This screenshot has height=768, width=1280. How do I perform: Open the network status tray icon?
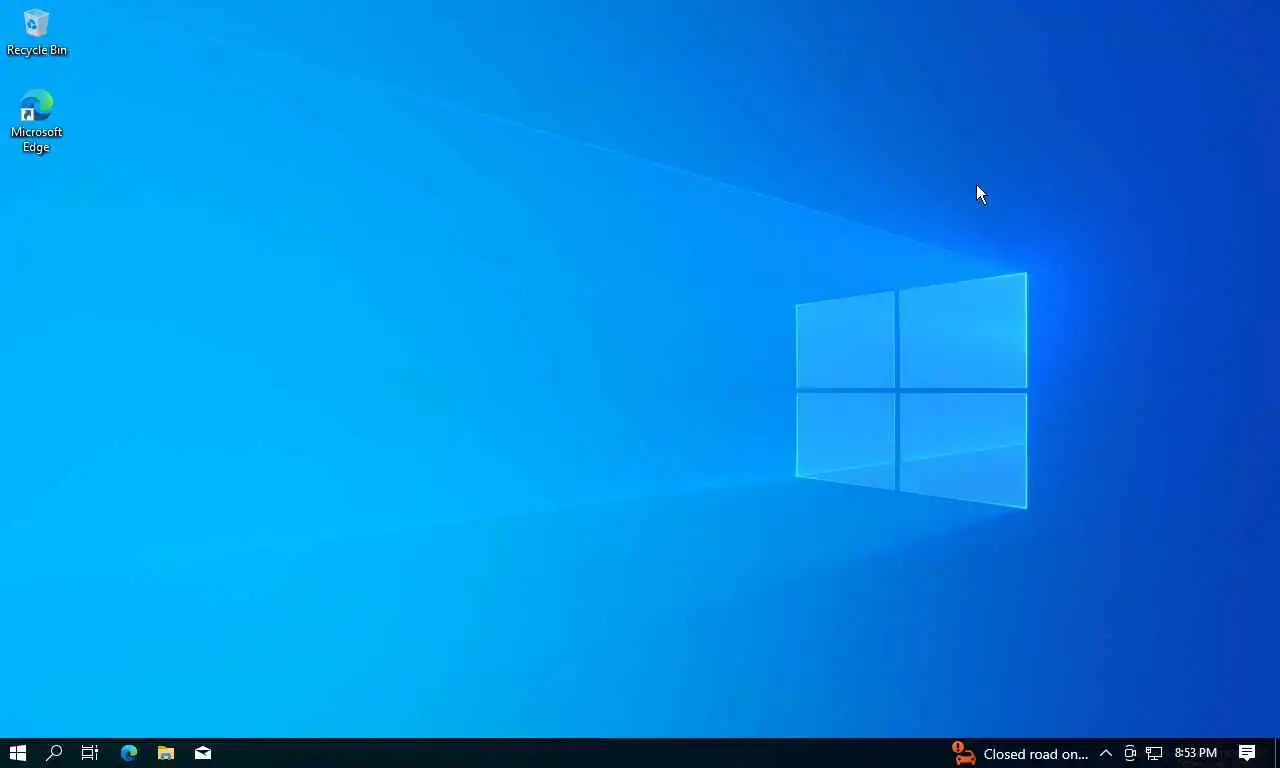(1154, 753)
